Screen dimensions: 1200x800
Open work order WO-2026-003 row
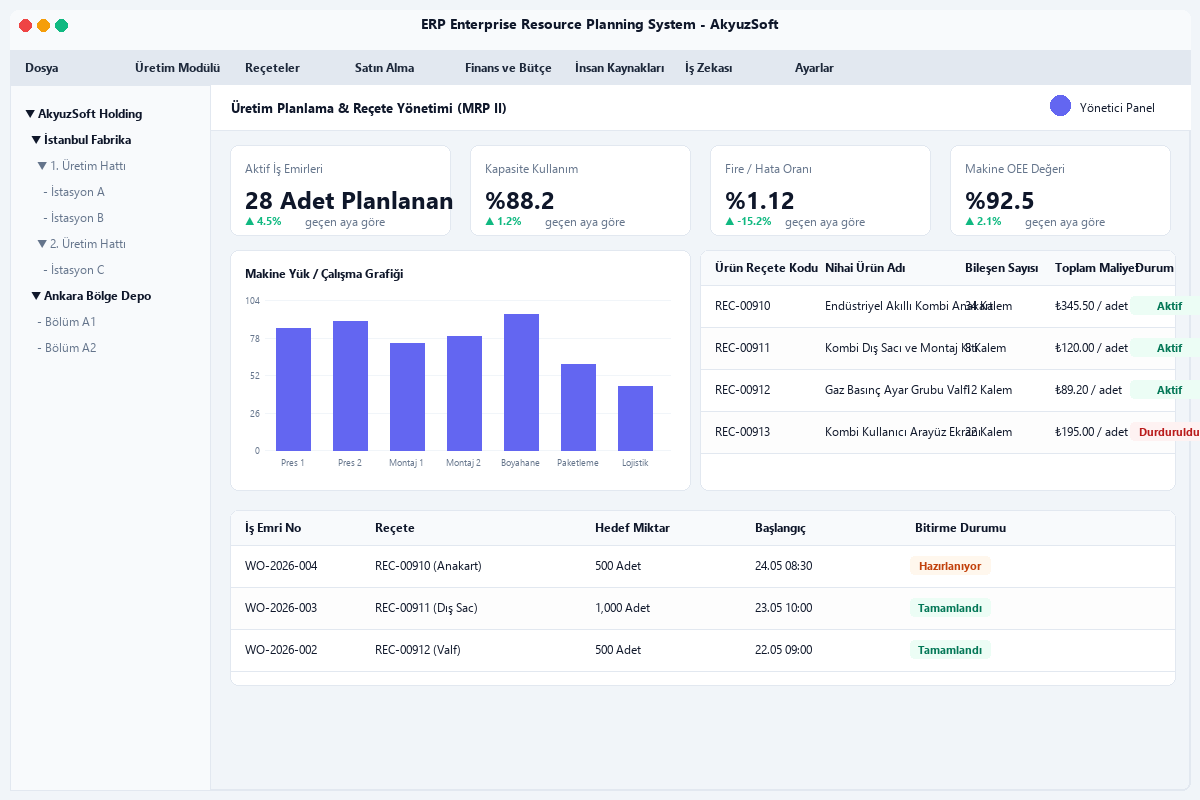[702, 608]
